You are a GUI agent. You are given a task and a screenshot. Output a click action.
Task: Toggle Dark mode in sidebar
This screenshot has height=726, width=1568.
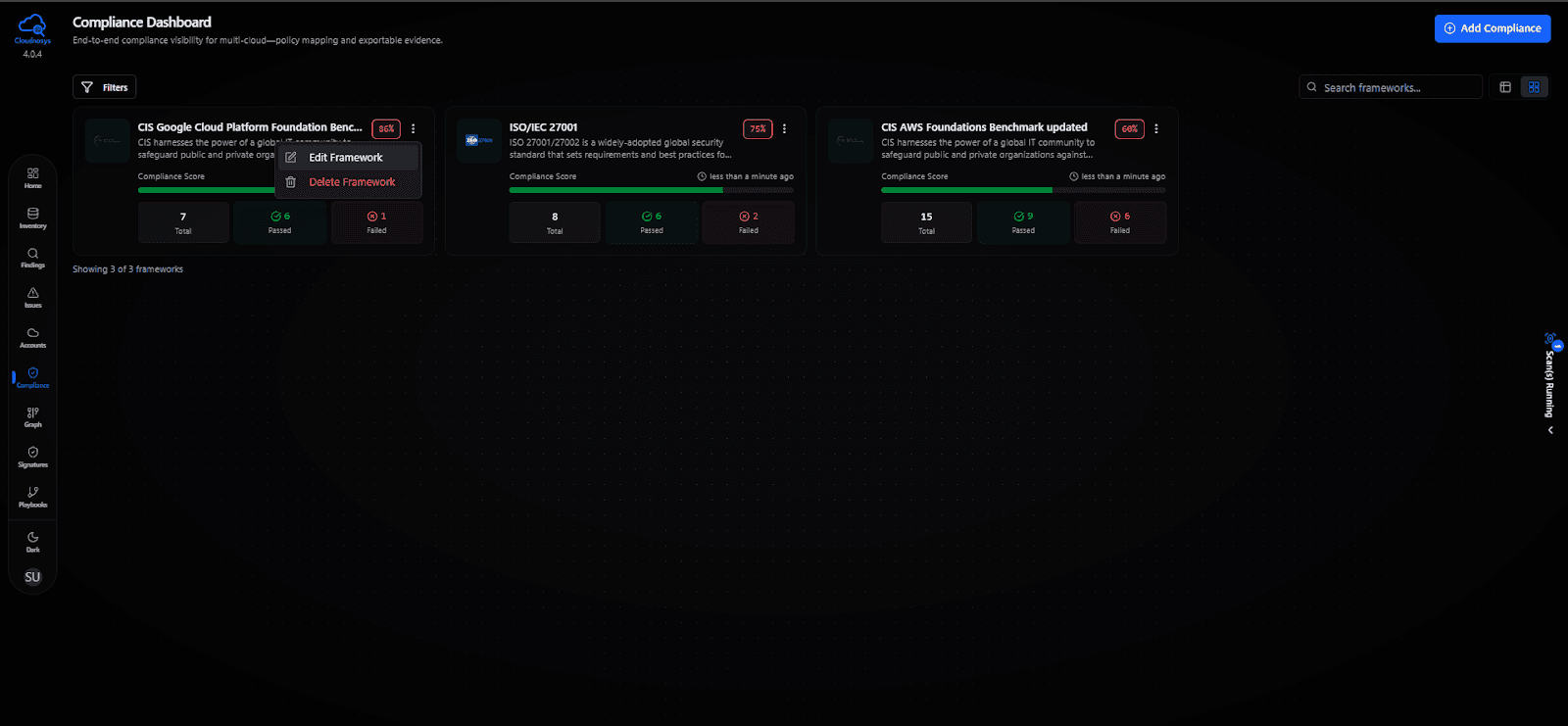coord(32,542)
